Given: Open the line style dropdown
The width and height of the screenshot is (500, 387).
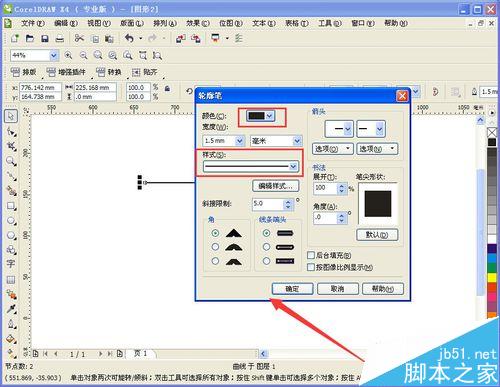Looking at the screenshot, I should tap(293, 166).
